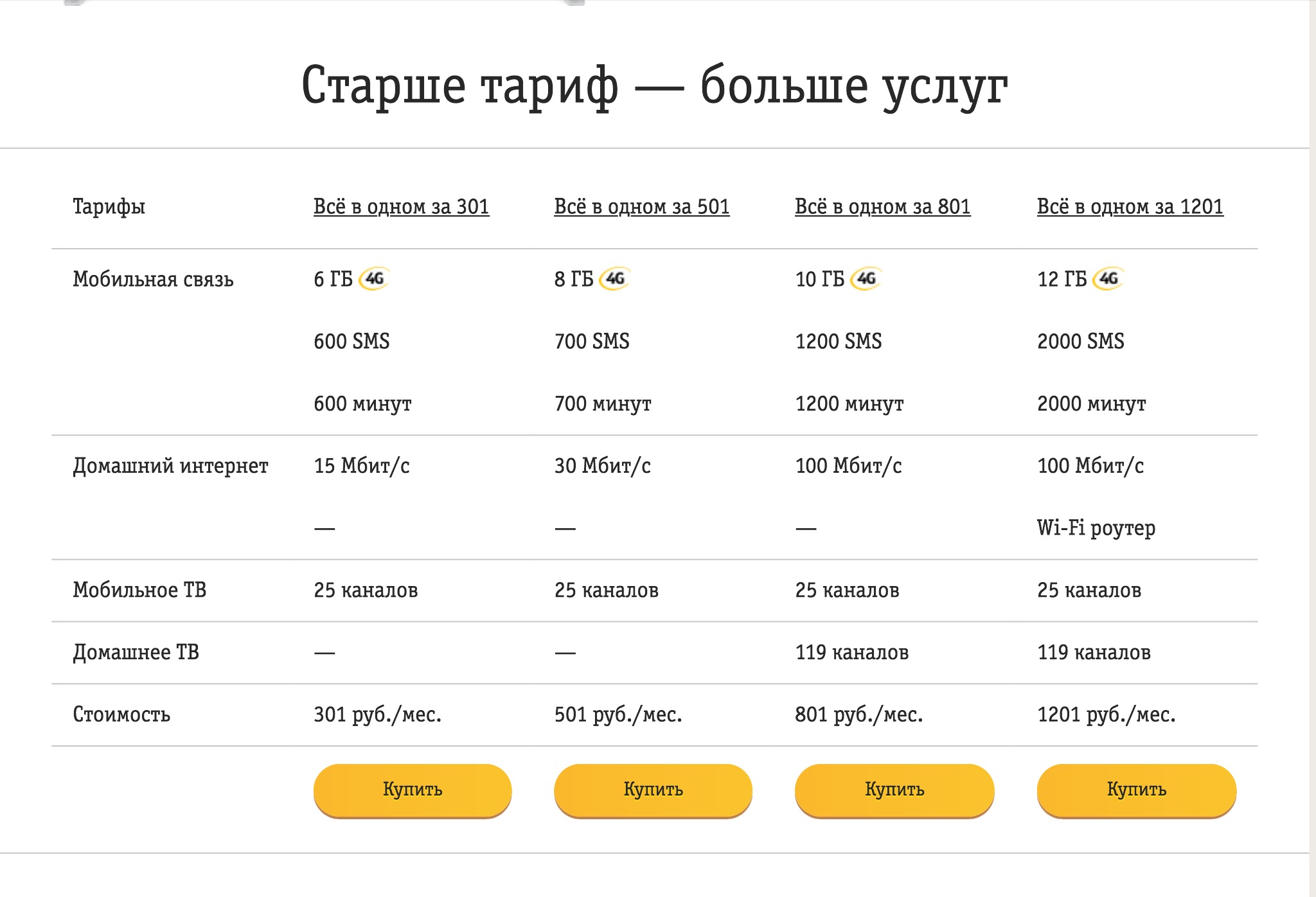Screen dimensions: 1316x897
Task: Click the Wi-Fi роутер cell text
Action: 1096,528
